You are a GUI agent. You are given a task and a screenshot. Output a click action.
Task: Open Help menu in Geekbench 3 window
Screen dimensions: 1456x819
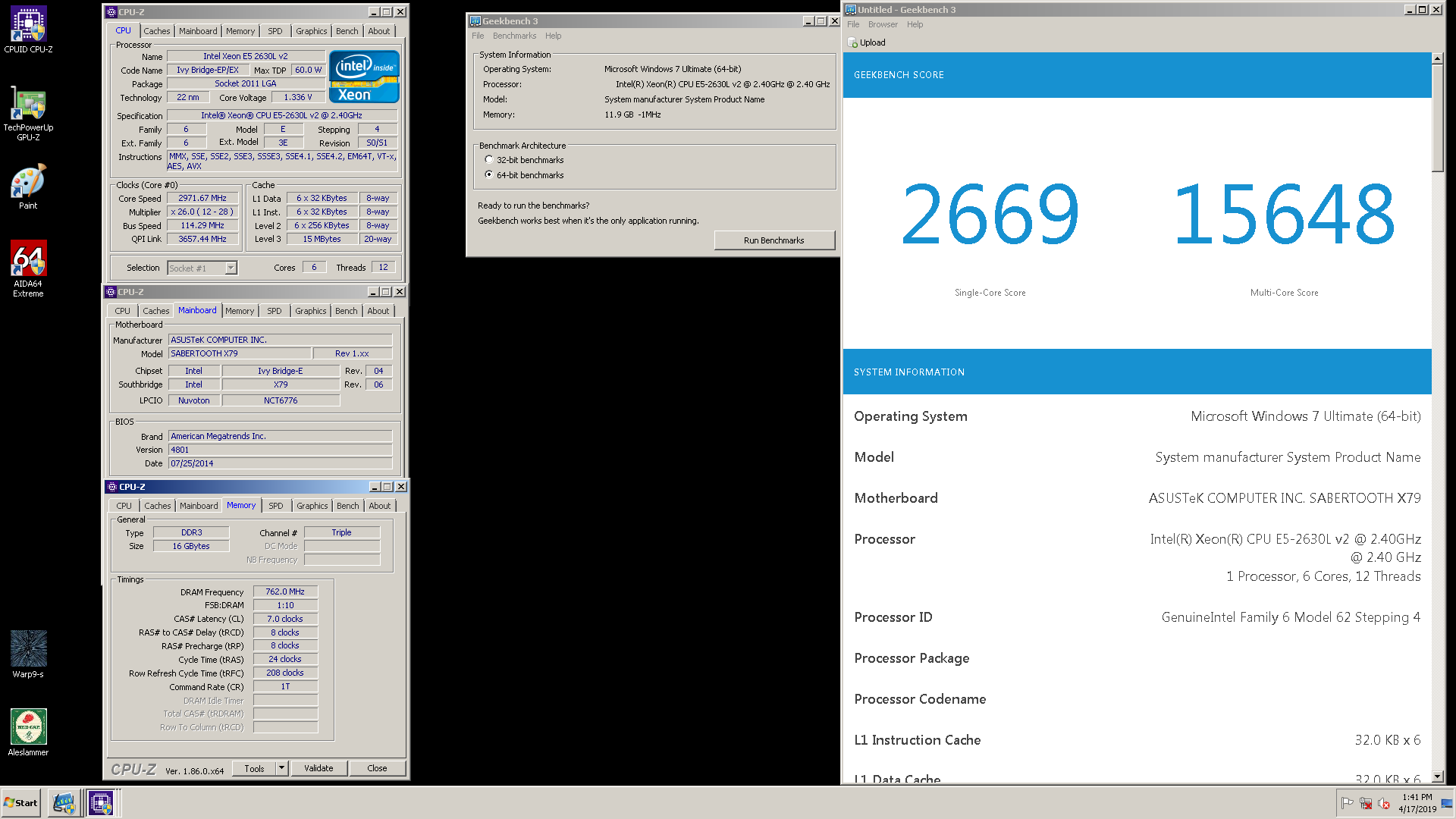point(554,36)
